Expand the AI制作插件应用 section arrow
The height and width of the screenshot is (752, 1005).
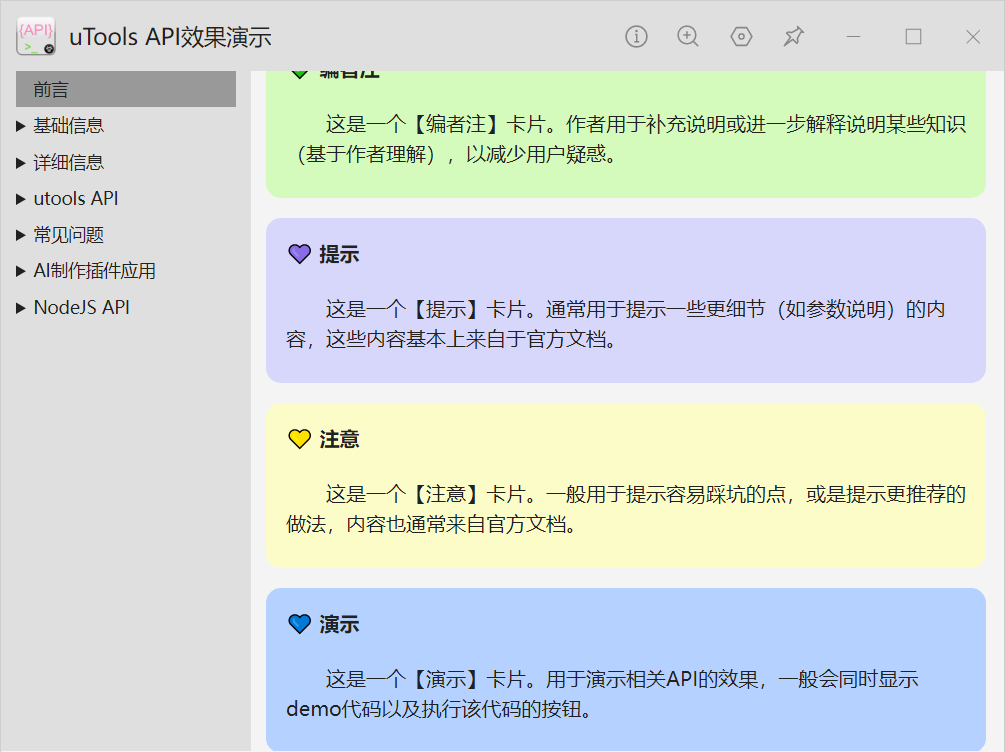point(21,272)
